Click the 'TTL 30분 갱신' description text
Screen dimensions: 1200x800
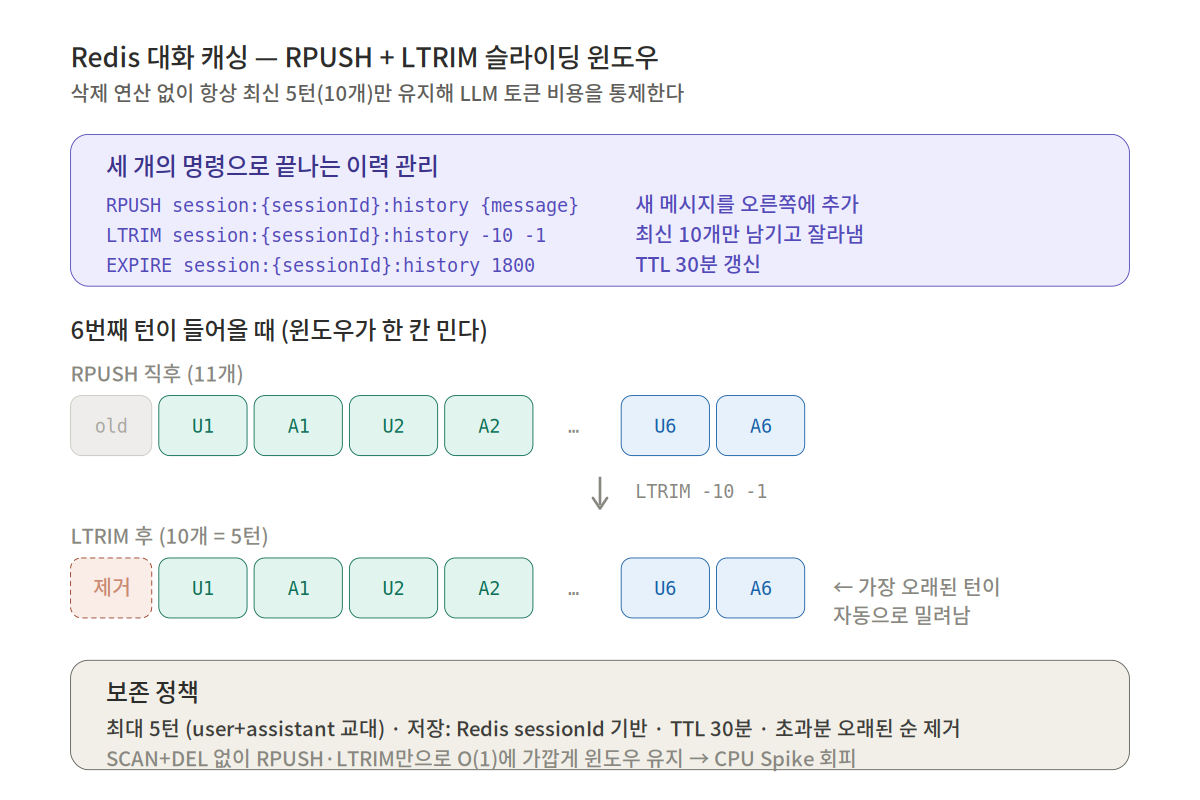[x=698, y=265]
